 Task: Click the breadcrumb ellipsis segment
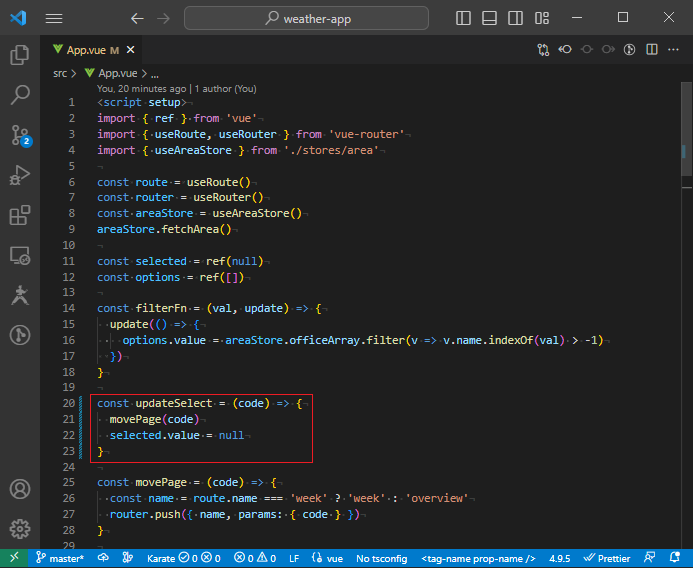[155, 74]
